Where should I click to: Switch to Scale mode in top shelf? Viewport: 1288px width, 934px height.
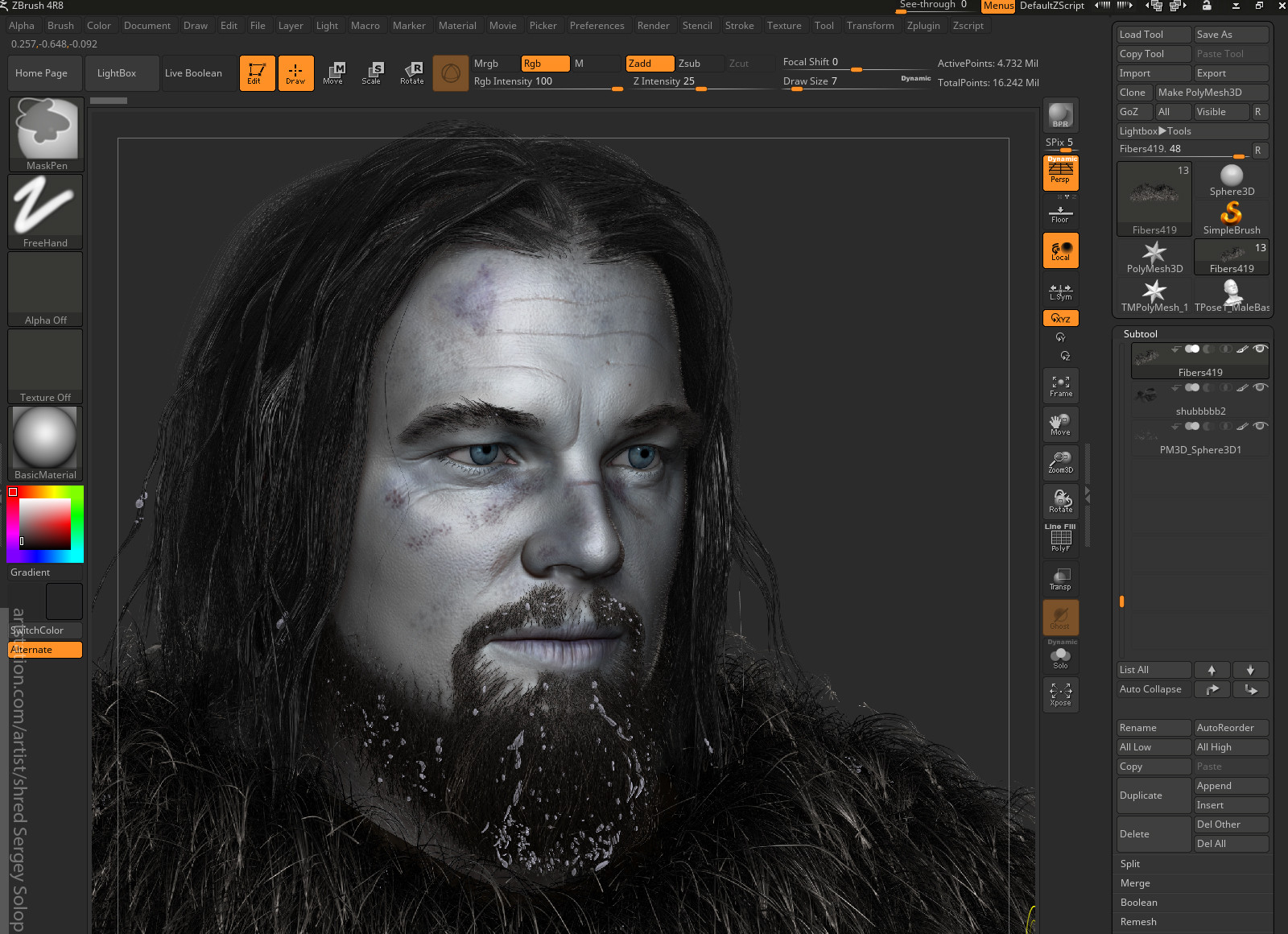(x=372, y=73)
